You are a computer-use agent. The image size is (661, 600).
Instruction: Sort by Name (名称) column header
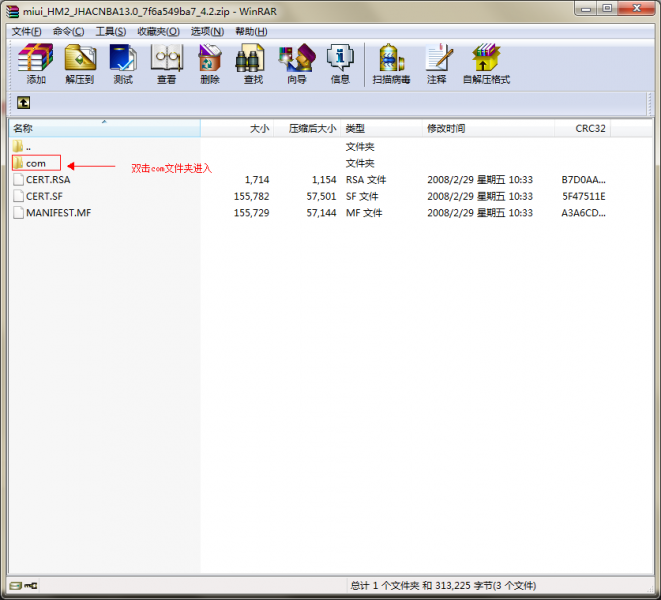[x=105, y=128]
